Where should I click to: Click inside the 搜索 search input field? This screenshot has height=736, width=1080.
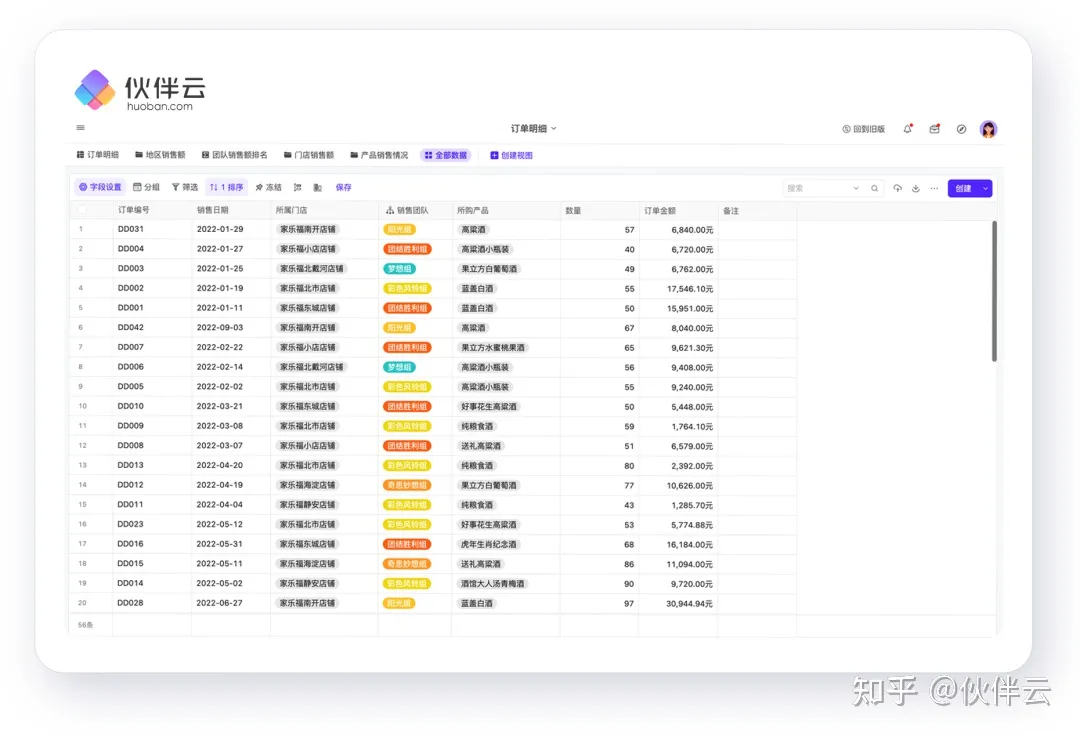pyautogui.click(x=818, y=188)
